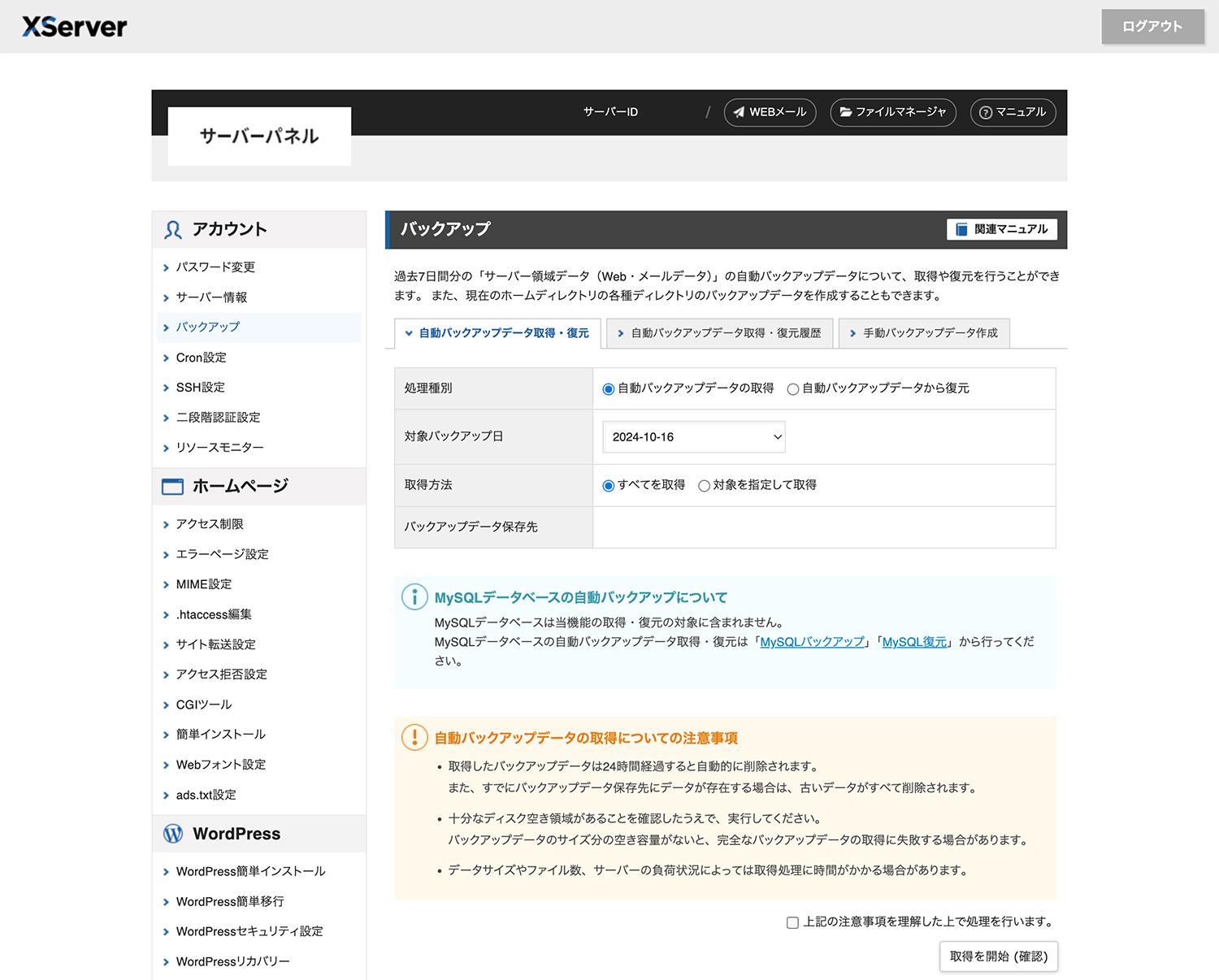Open サーバー情報 in sidebar
Image resolution: width=1219 pixels, height=980 pixels.
pyautogui.click(x=211, y=297)
